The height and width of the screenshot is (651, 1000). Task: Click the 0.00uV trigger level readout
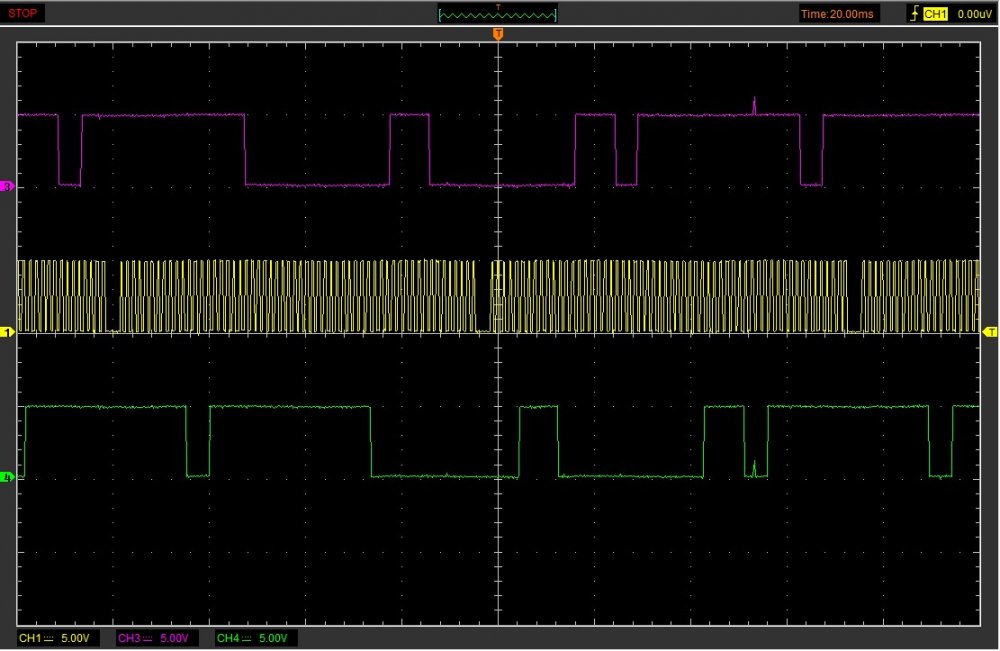click(x=973, y=14)
